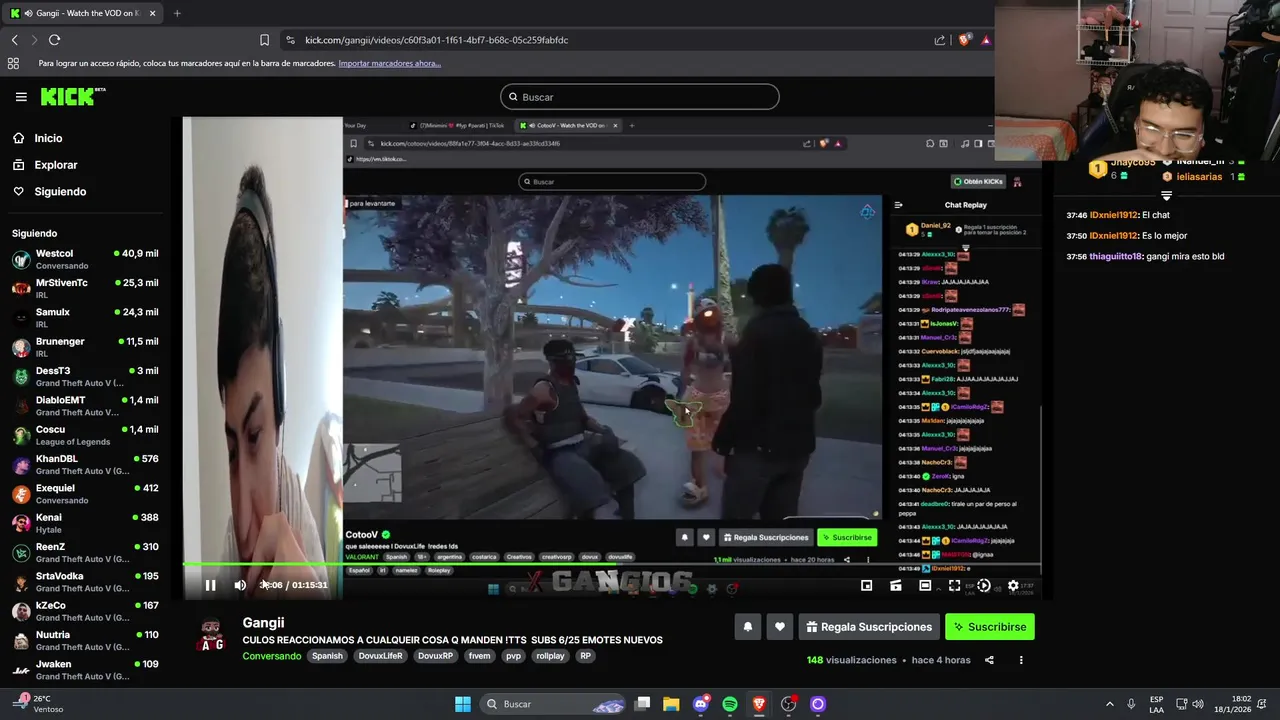Focus the Kick Buscar search field
The image size is (1280, 720).
(x=640, y=97)
